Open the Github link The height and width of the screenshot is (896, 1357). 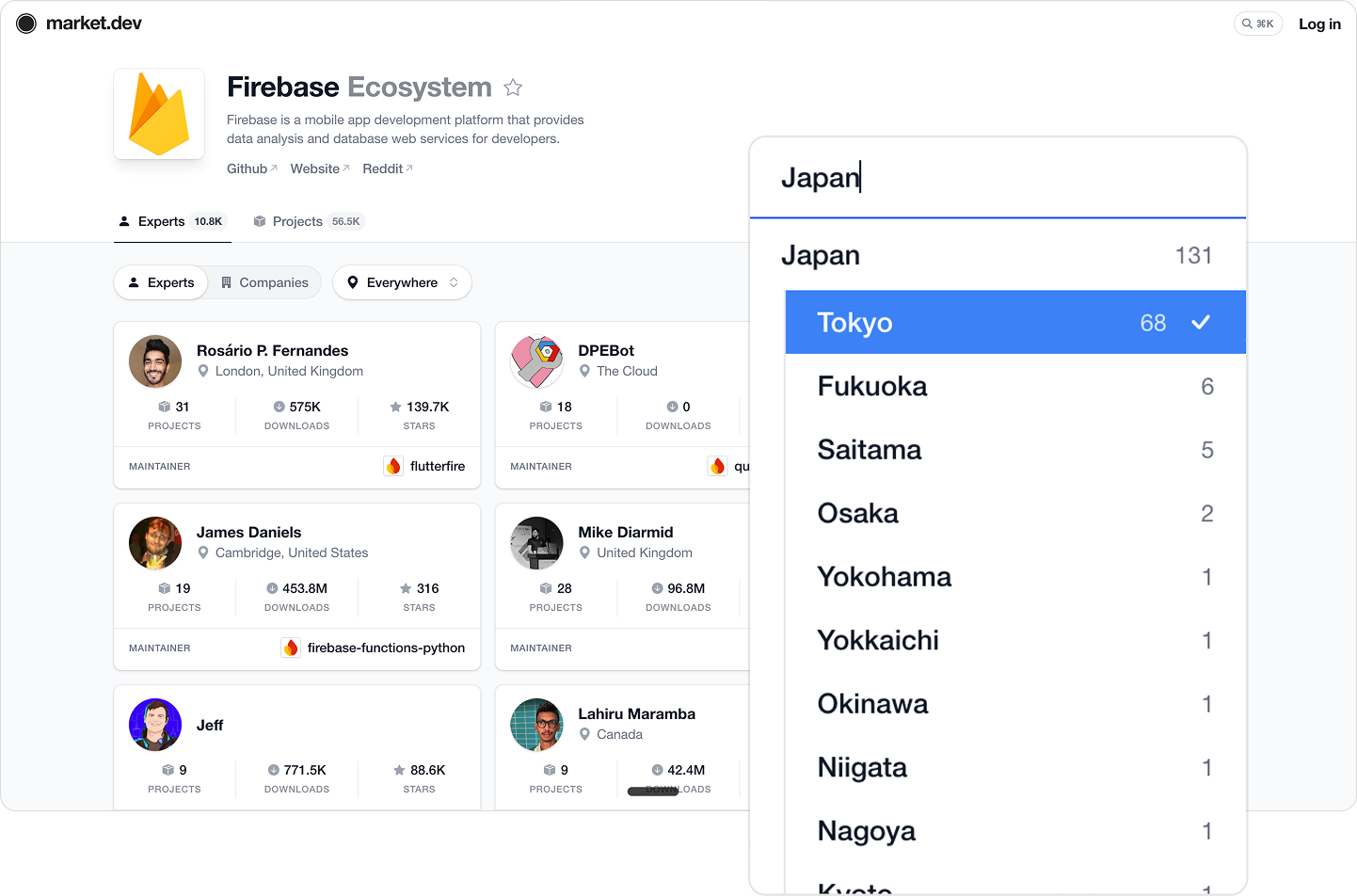[x=252, y=168]
